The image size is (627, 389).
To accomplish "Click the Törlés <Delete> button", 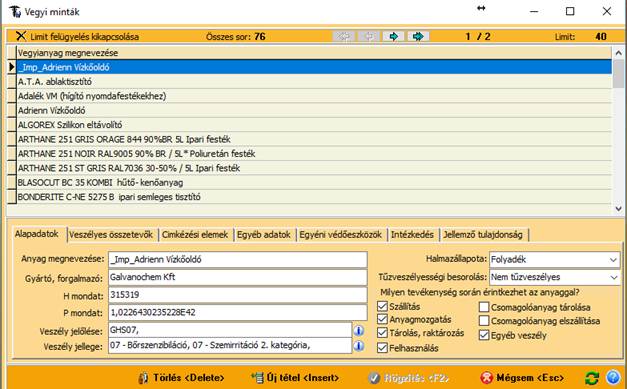I will tap(181, 377).
